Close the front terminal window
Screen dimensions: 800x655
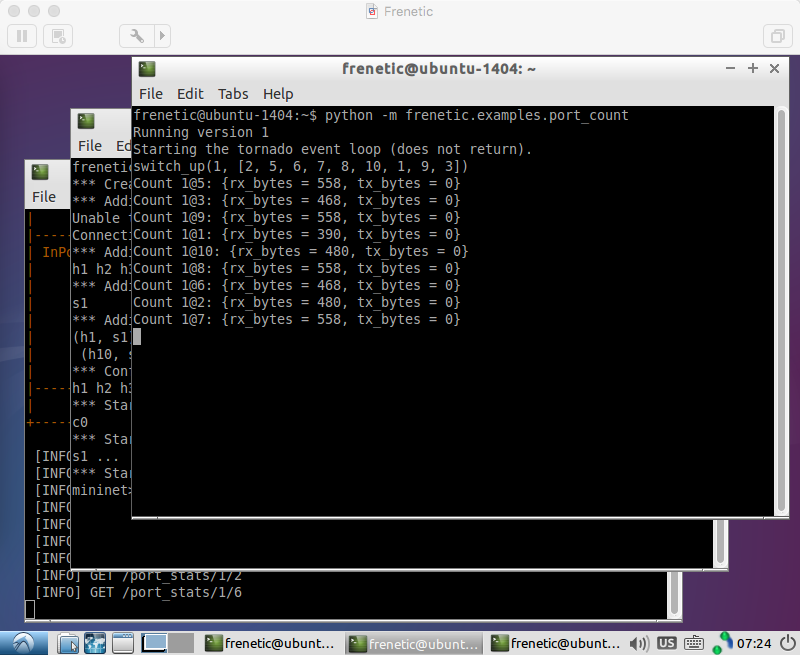click(774, 68)
